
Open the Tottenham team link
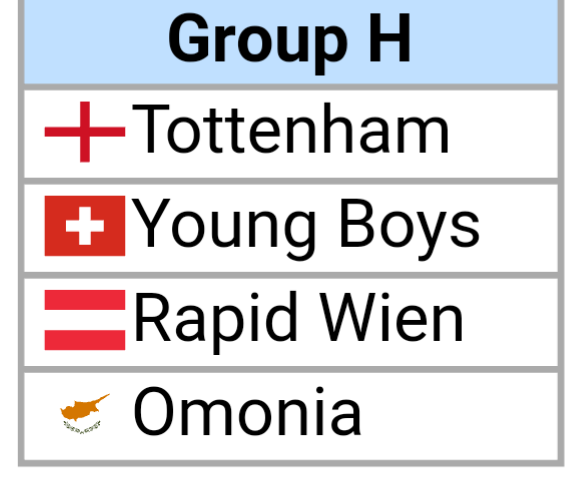(291, 129)
